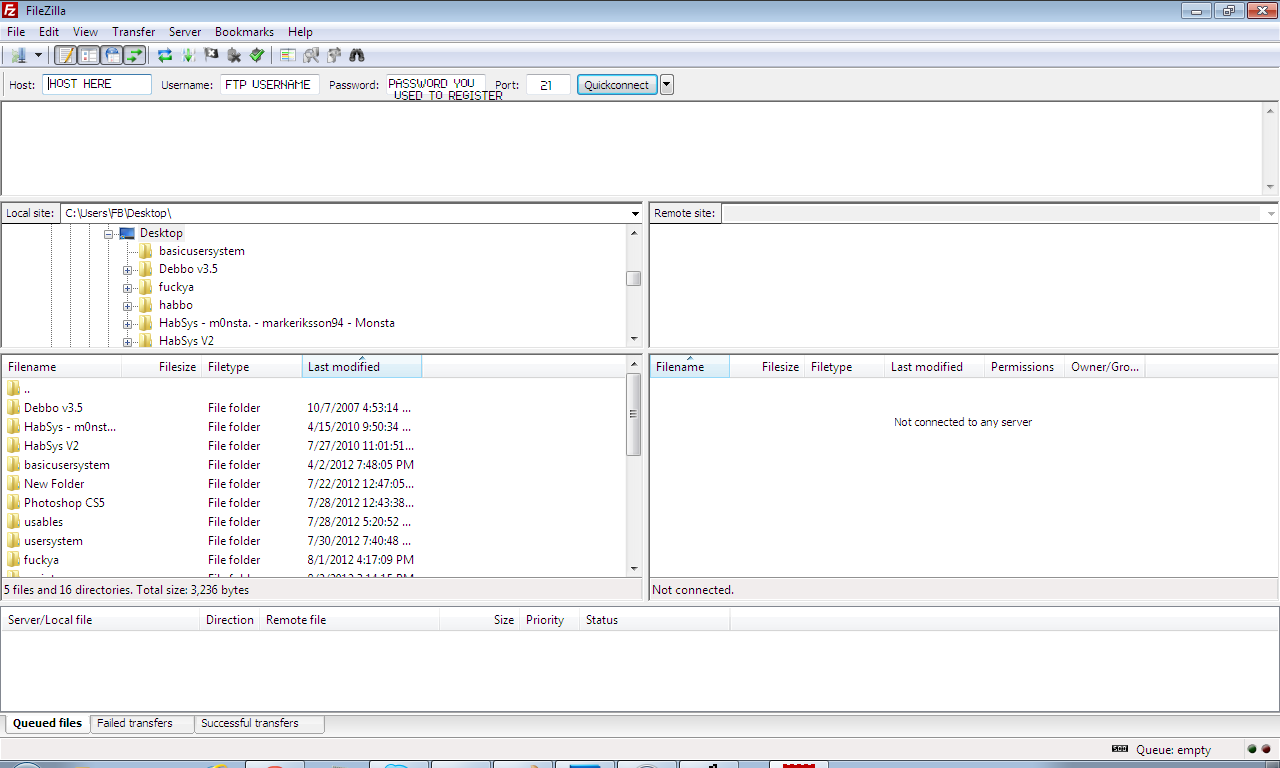Click the local file list vertical scrollbar
The width and height of the screenshot is (1280, 768).
click(634, 466)
